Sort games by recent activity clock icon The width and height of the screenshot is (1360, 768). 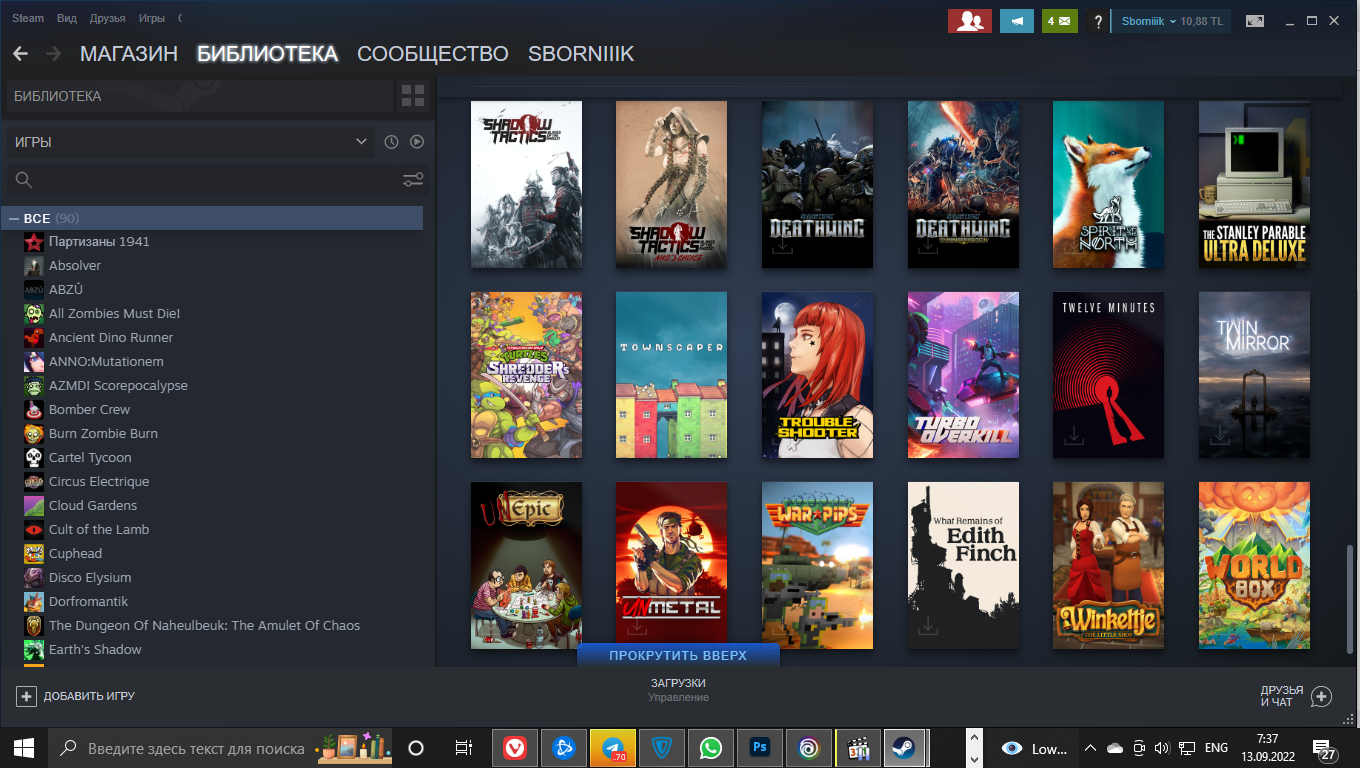coord(391,142)
